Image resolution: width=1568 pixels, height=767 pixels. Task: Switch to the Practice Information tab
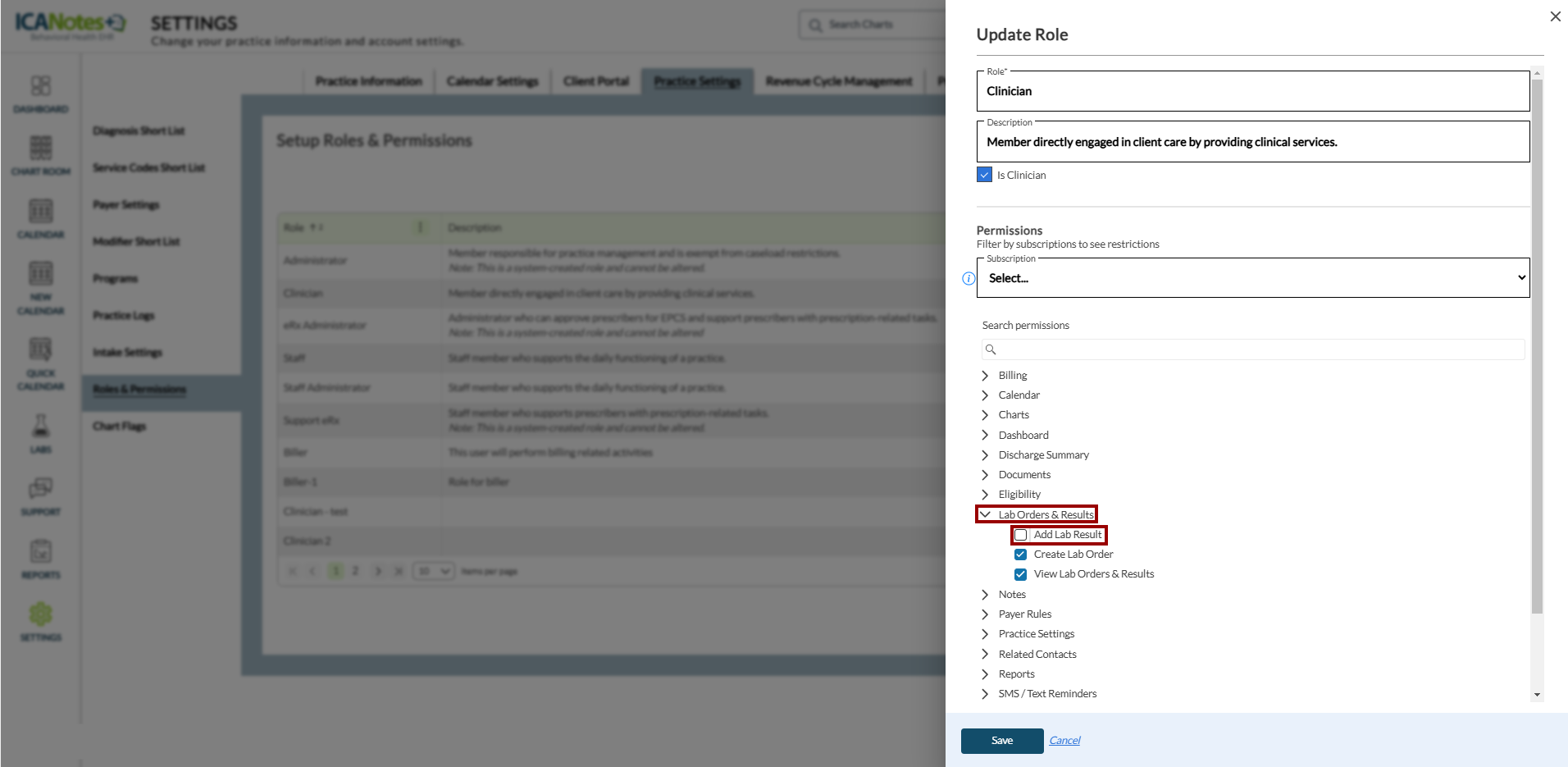(x=368, y=81)
